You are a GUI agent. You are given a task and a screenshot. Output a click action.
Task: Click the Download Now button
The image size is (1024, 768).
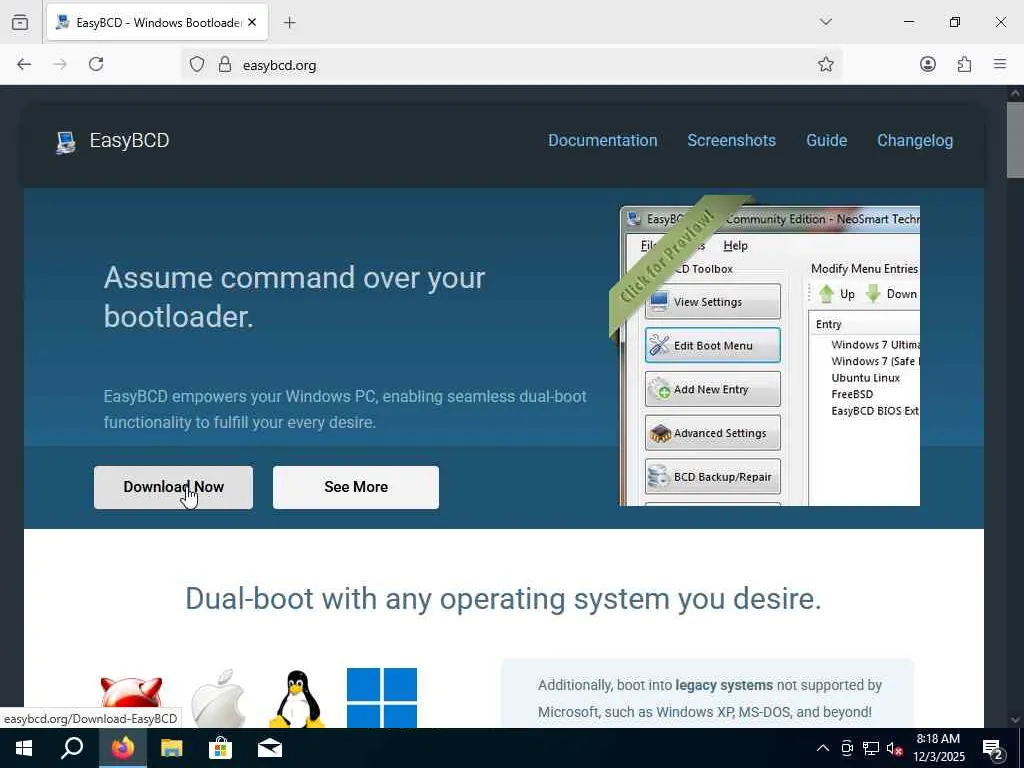pos(173,487)
